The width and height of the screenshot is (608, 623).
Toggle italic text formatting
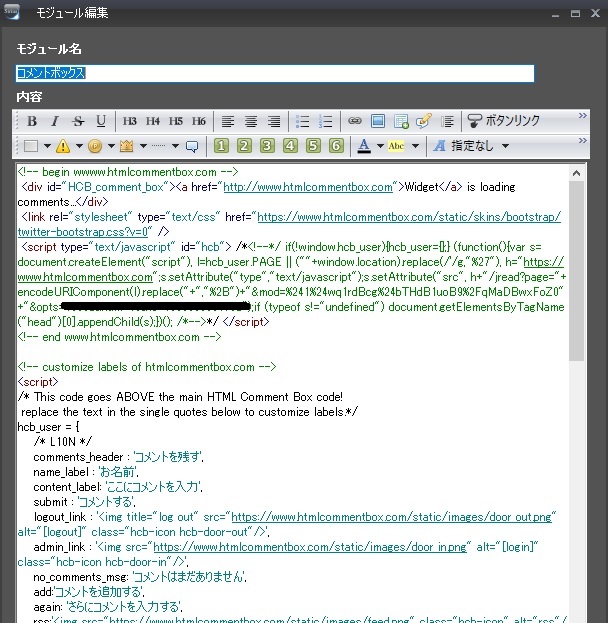coord(54,121)
